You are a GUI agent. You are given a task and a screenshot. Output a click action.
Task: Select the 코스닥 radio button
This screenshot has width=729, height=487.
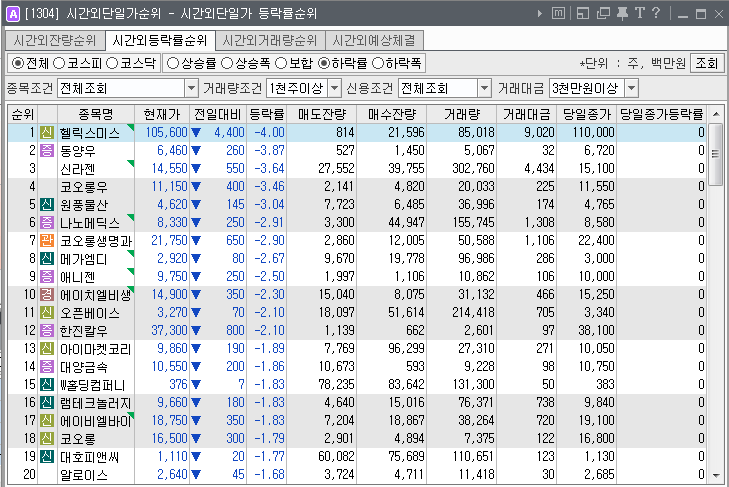coord(112,63)
